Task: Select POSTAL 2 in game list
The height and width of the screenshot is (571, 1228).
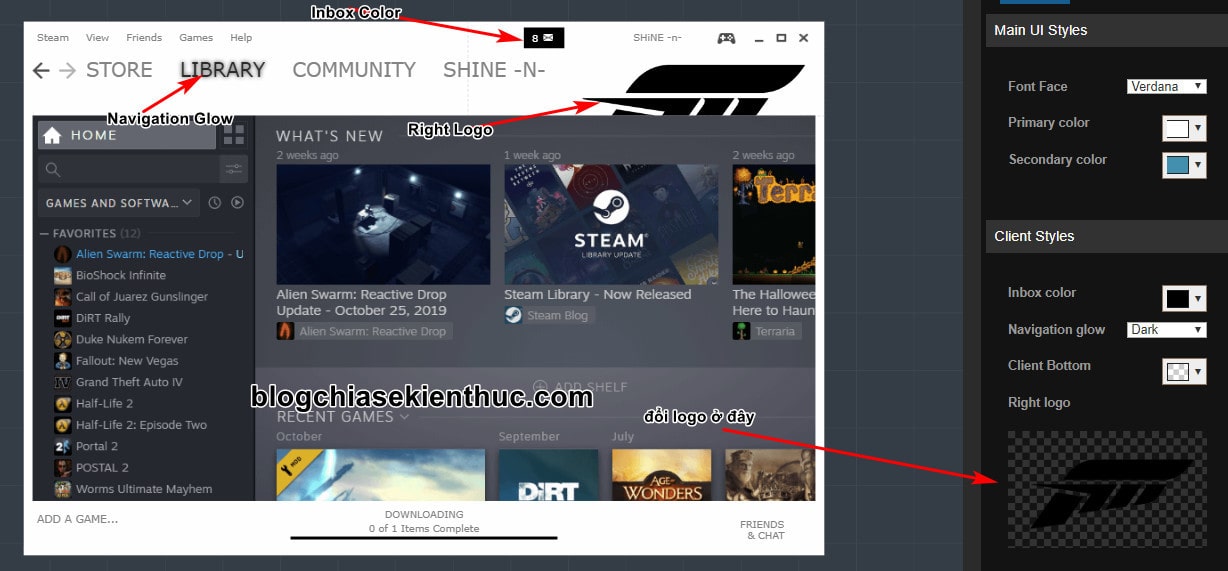Action: (102, 467)
